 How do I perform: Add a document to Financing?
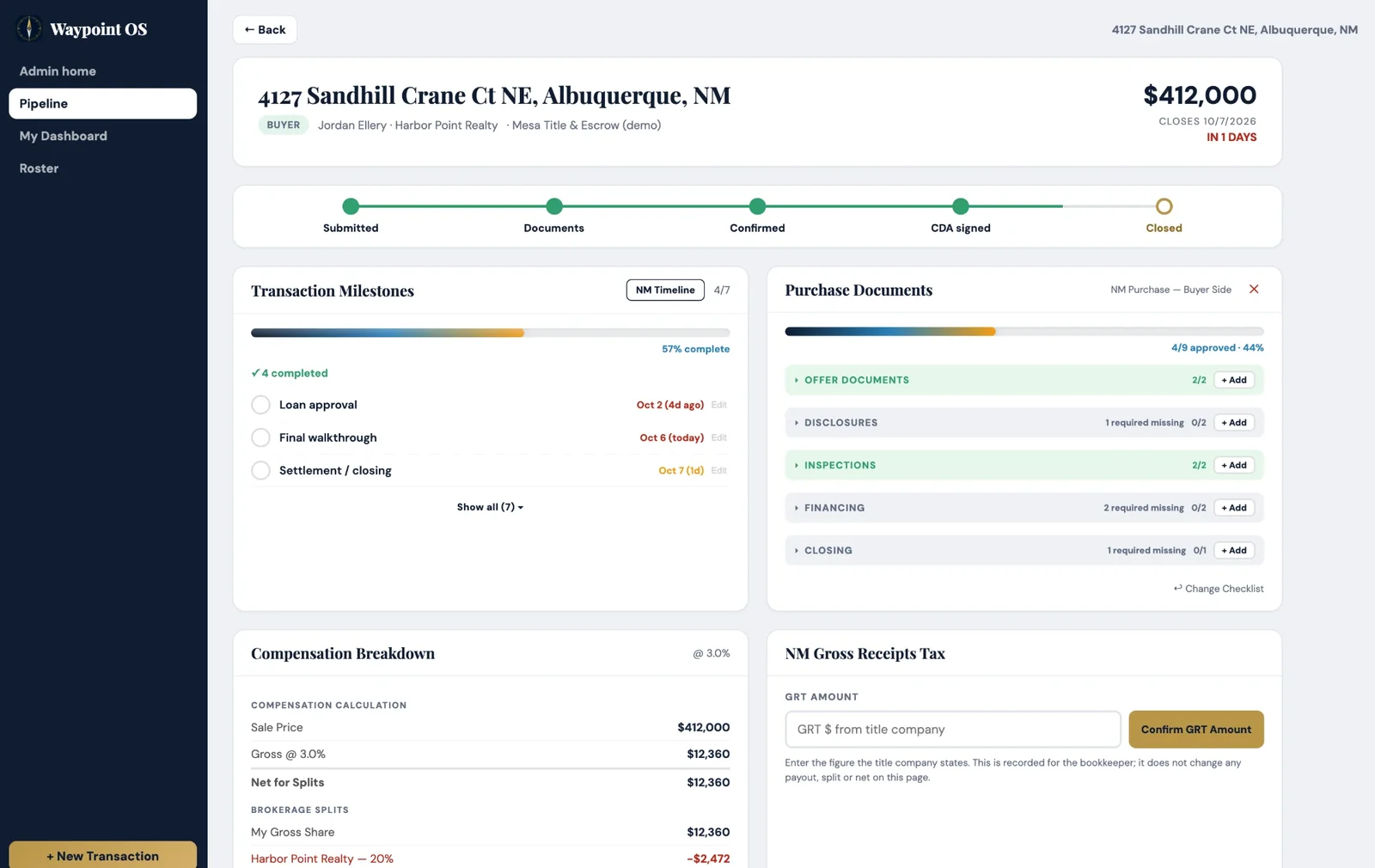click(x=1234, y=508)
